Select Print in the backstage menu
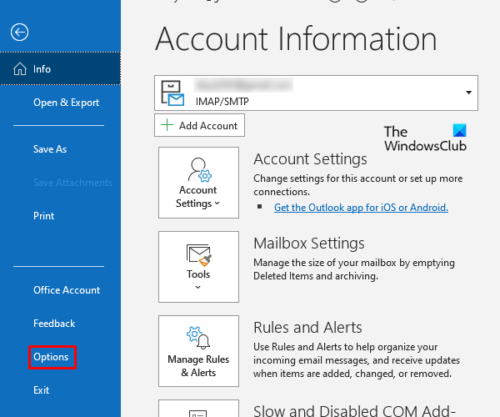 click(44, 216)
